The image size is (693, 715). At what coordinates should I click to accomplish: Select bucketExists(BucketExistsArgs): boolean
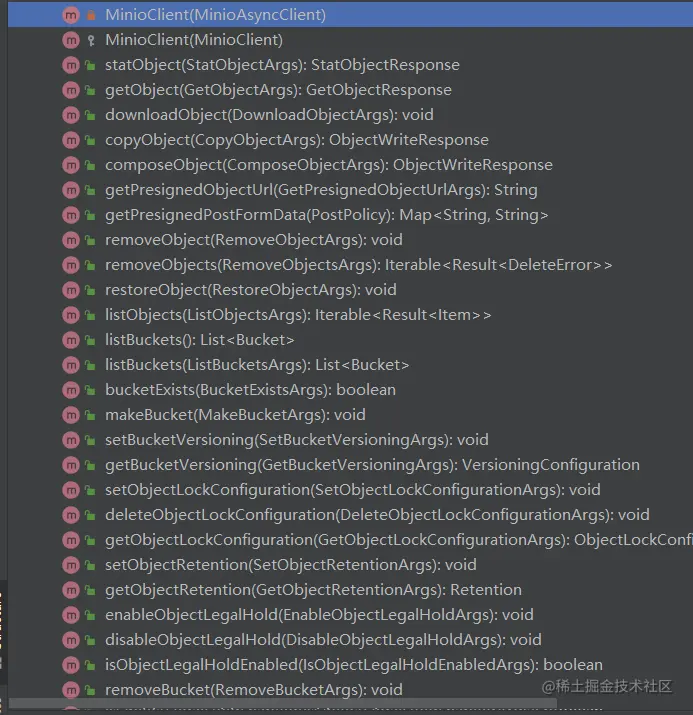[250, 390]
